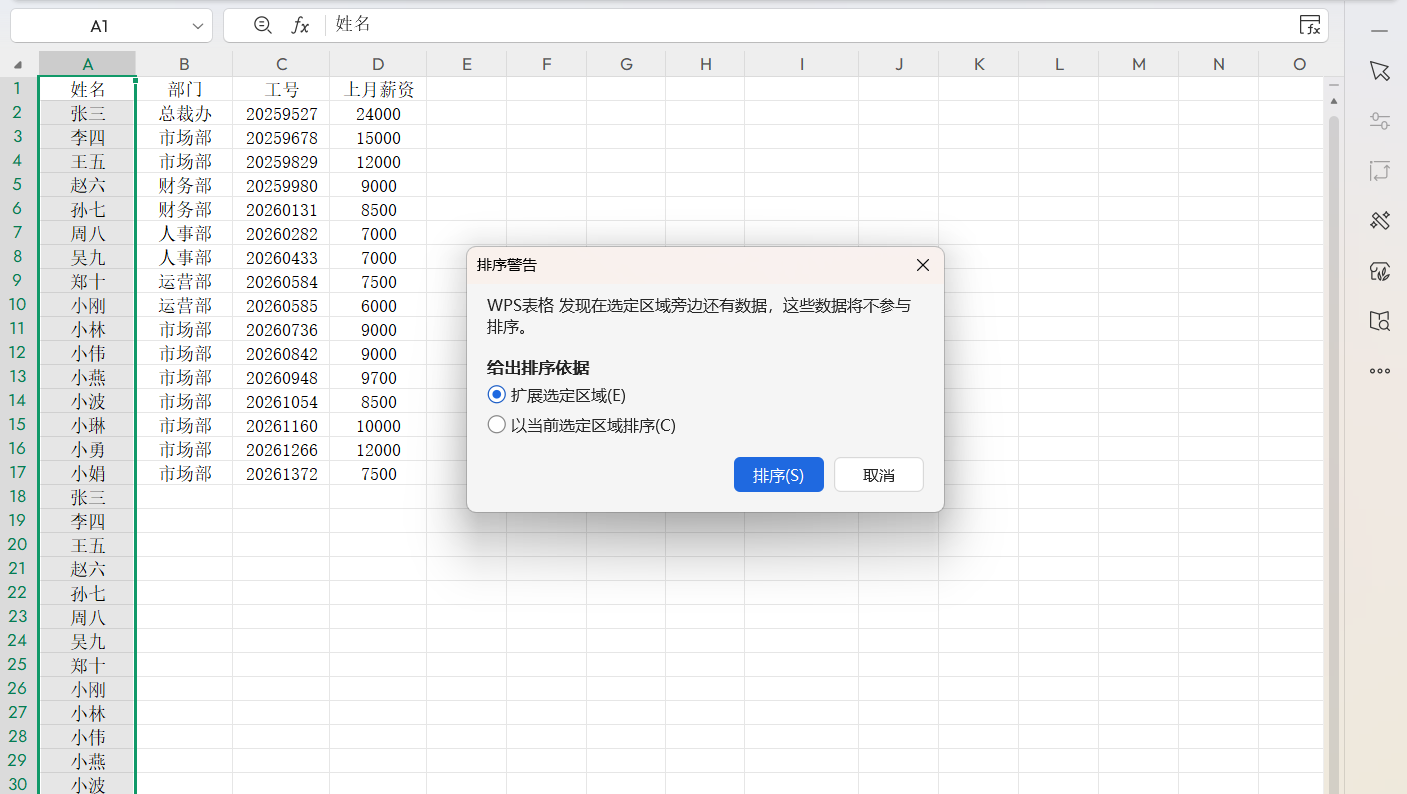Open the fx icon at formula bar right end
This screenshot has height=794, width=1407.
point(1310,25)
